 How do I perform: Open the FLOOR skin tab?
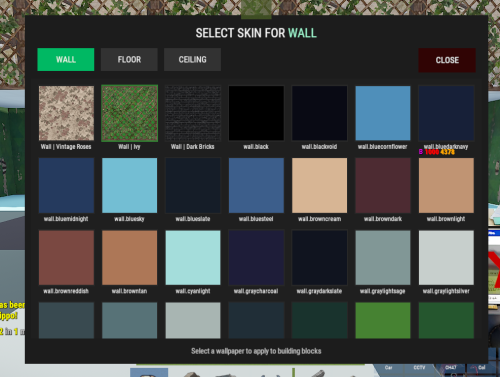click(129, 59)
